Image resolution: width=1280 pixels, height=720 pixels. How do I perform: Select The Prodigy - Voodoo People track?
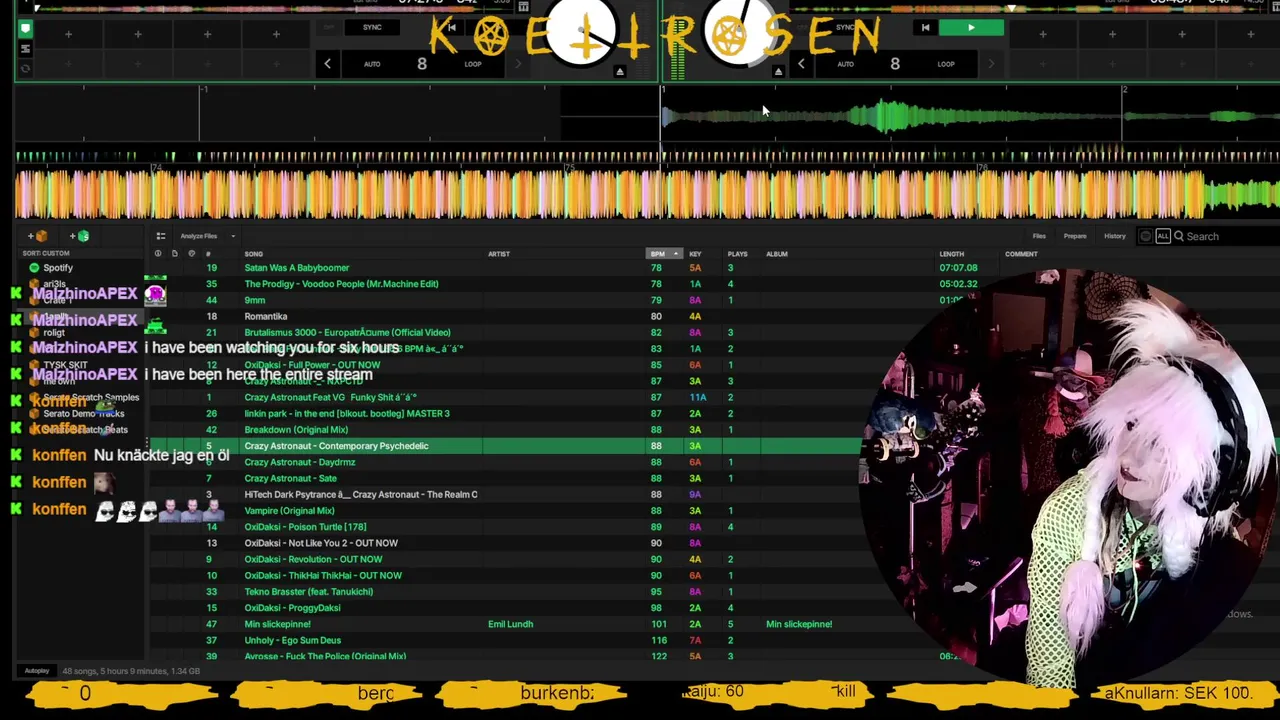(341, 284)
